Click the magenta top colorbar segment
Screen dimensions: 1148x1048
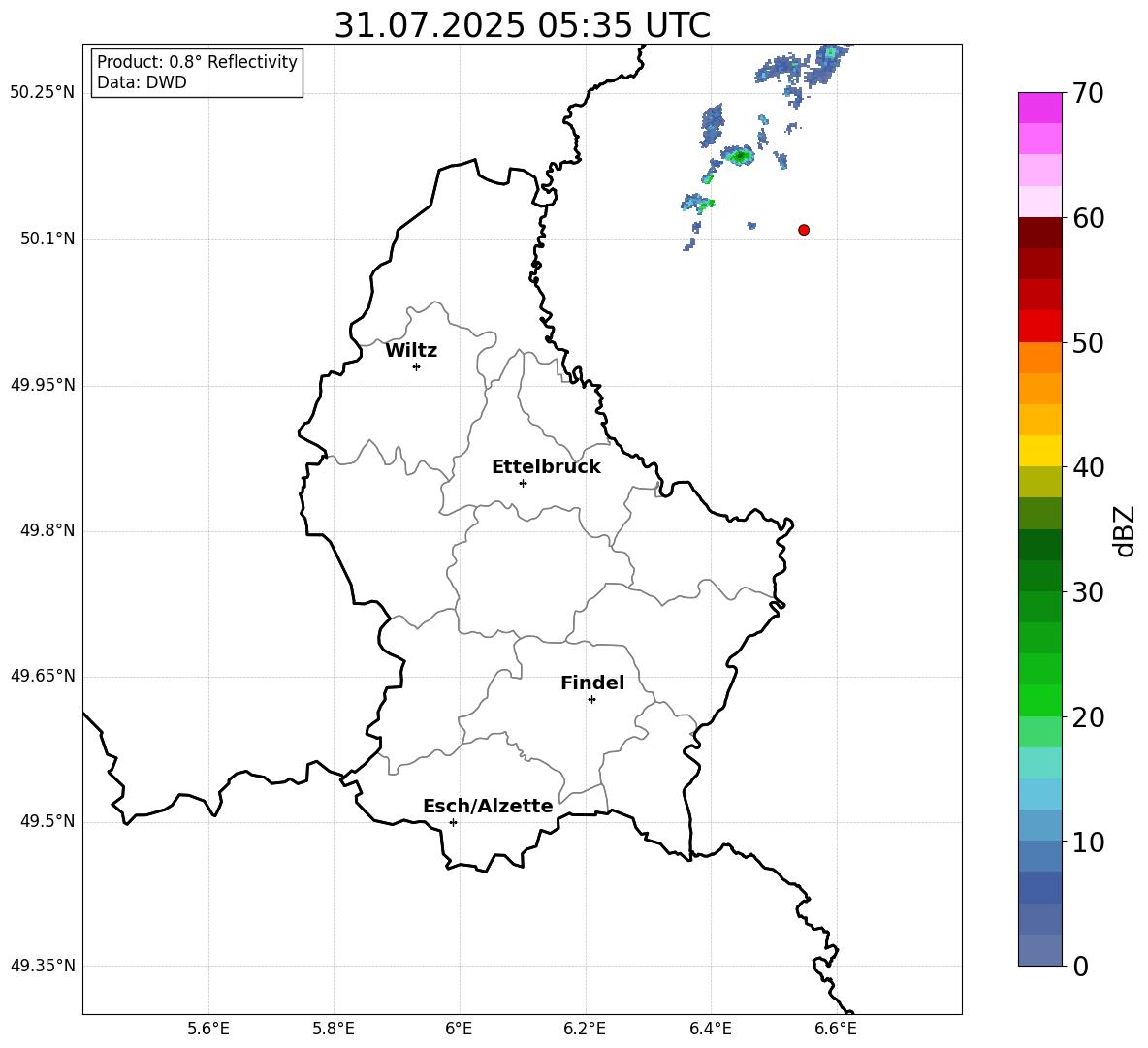[x=1040, y=109]
